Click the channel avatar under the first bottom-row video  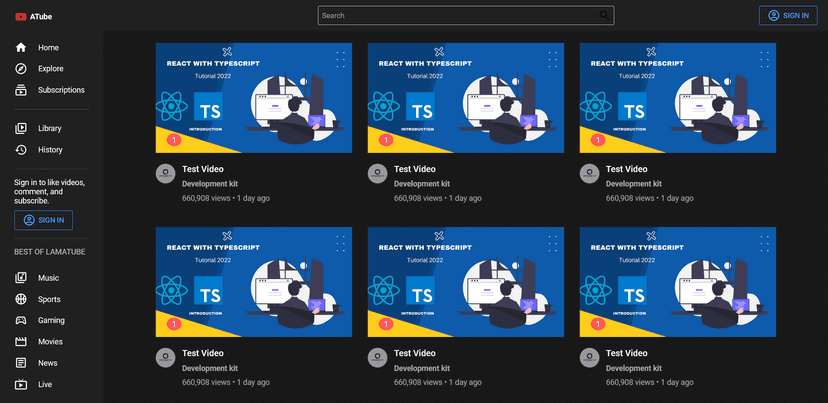pos(165,358)
